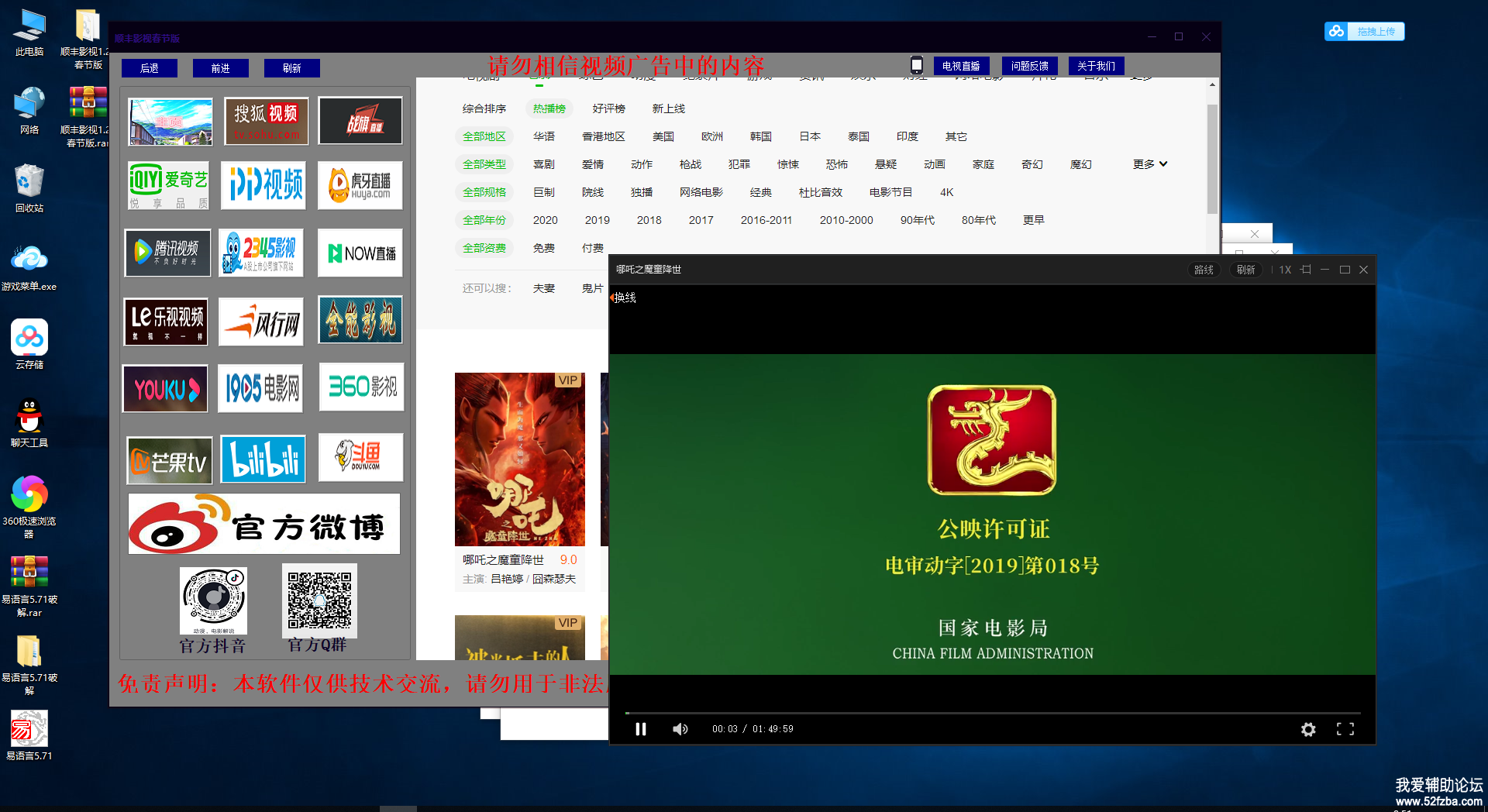
Task: Filter region by 华语
Action: click(x=544, y=136)
